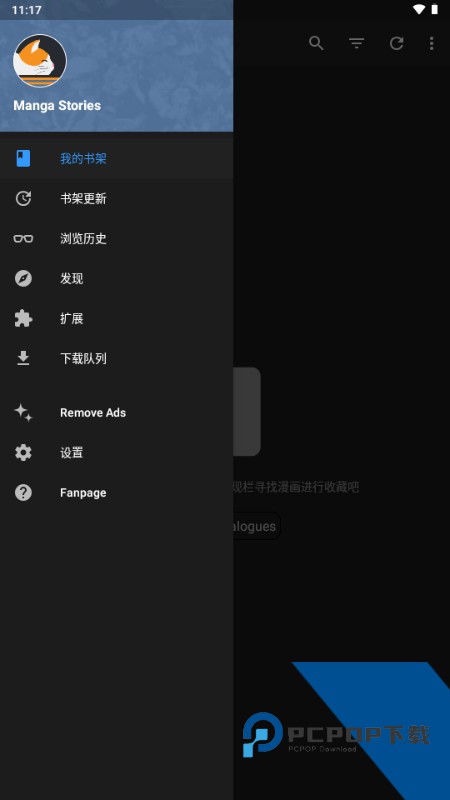The image size is (450, 800).
Task: Select the blue bookmark icon for 我的书架
Action: (23, 159)
